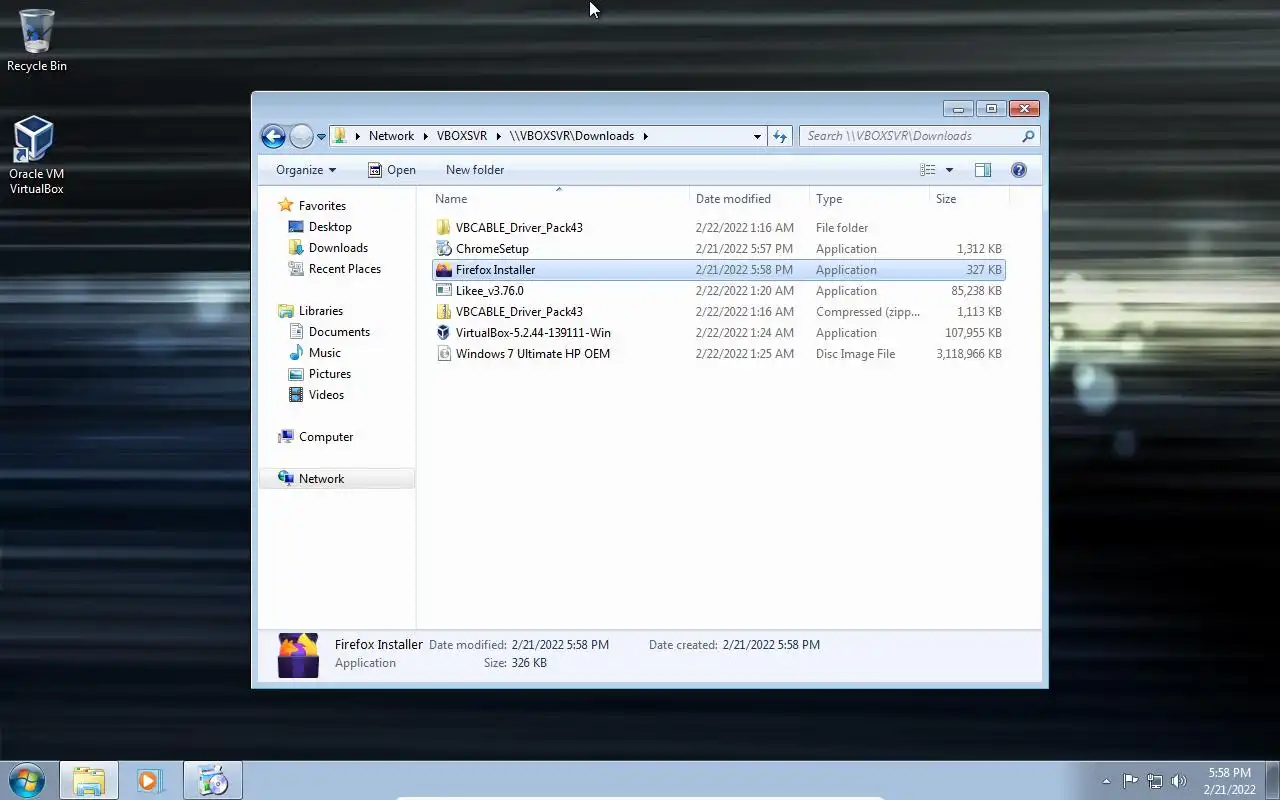Select the Likee_v3.76.0 application icon

point(444,291)
